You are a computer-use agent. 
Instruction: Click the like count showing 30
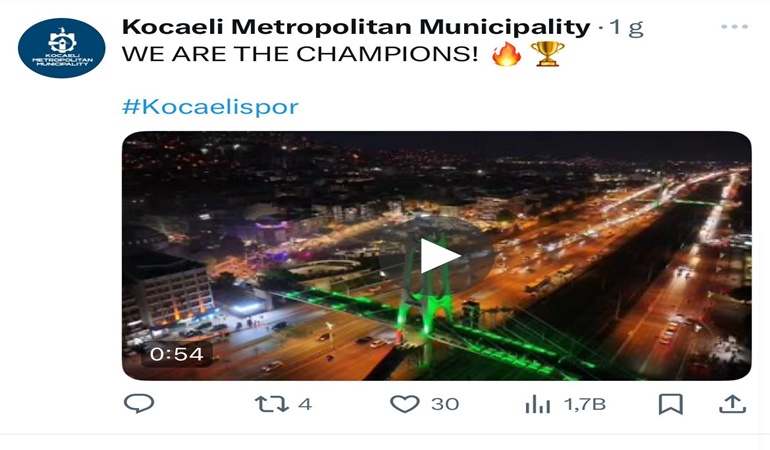pos(445,404)
